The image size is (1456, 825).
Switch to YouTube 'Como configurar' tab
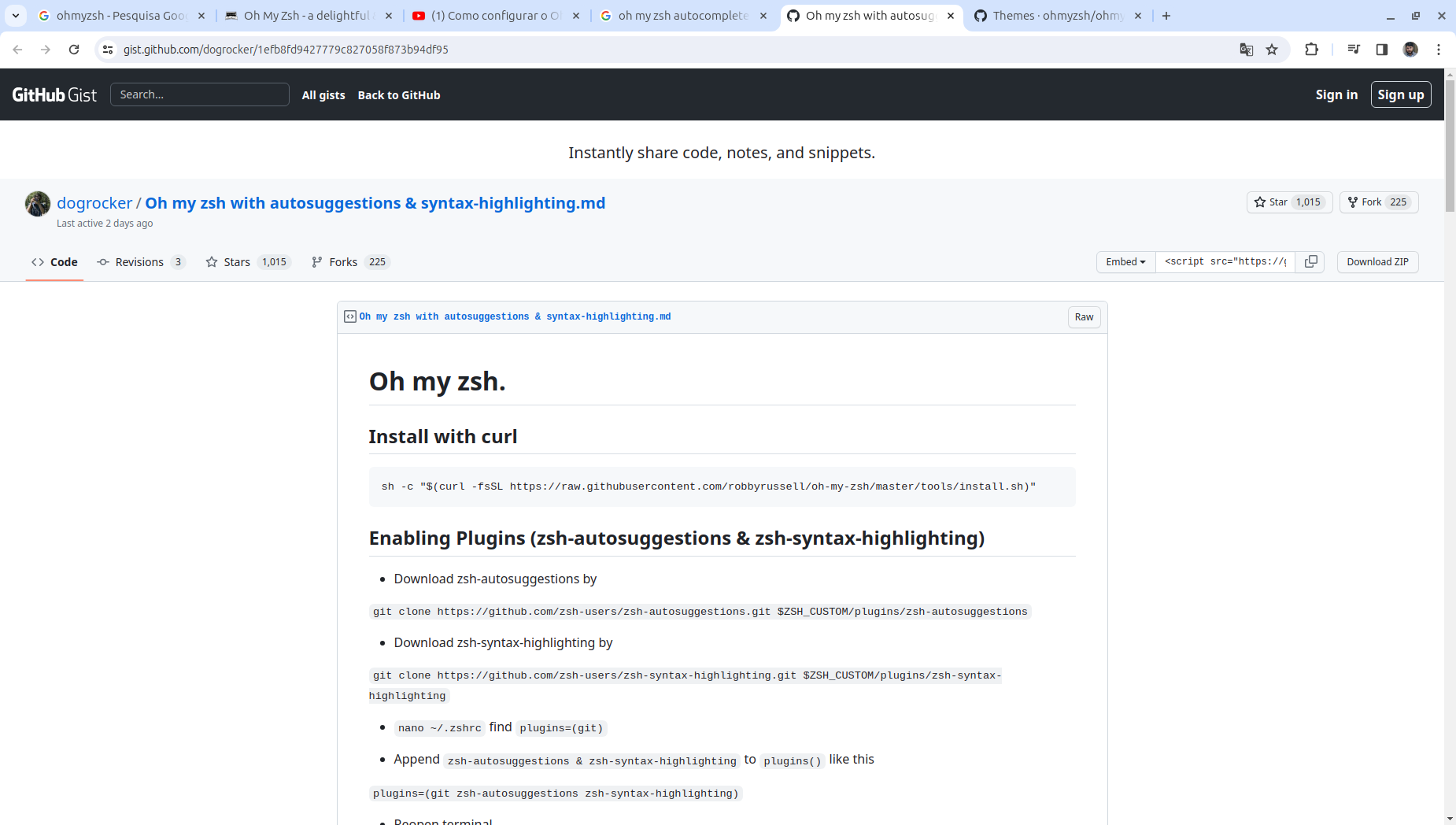(496, 16)
